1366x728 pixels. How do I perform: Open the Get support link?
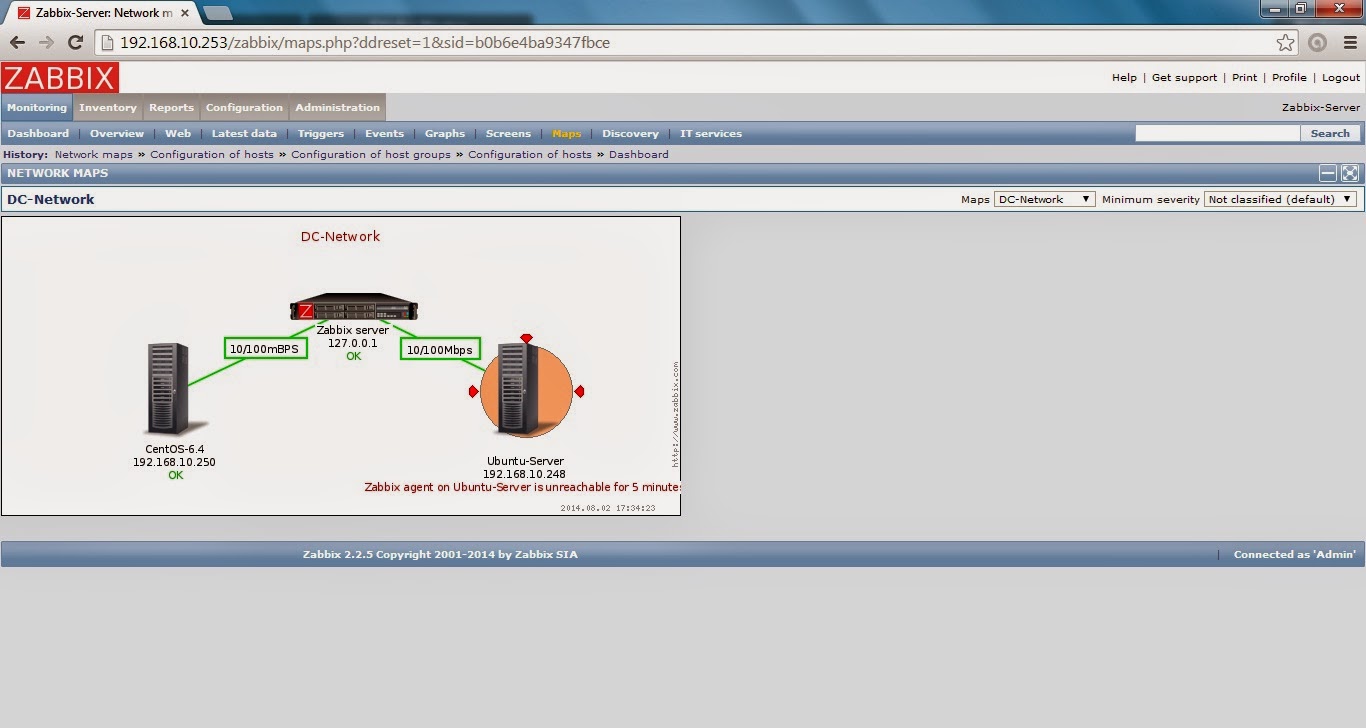[x=1184, y=78]
